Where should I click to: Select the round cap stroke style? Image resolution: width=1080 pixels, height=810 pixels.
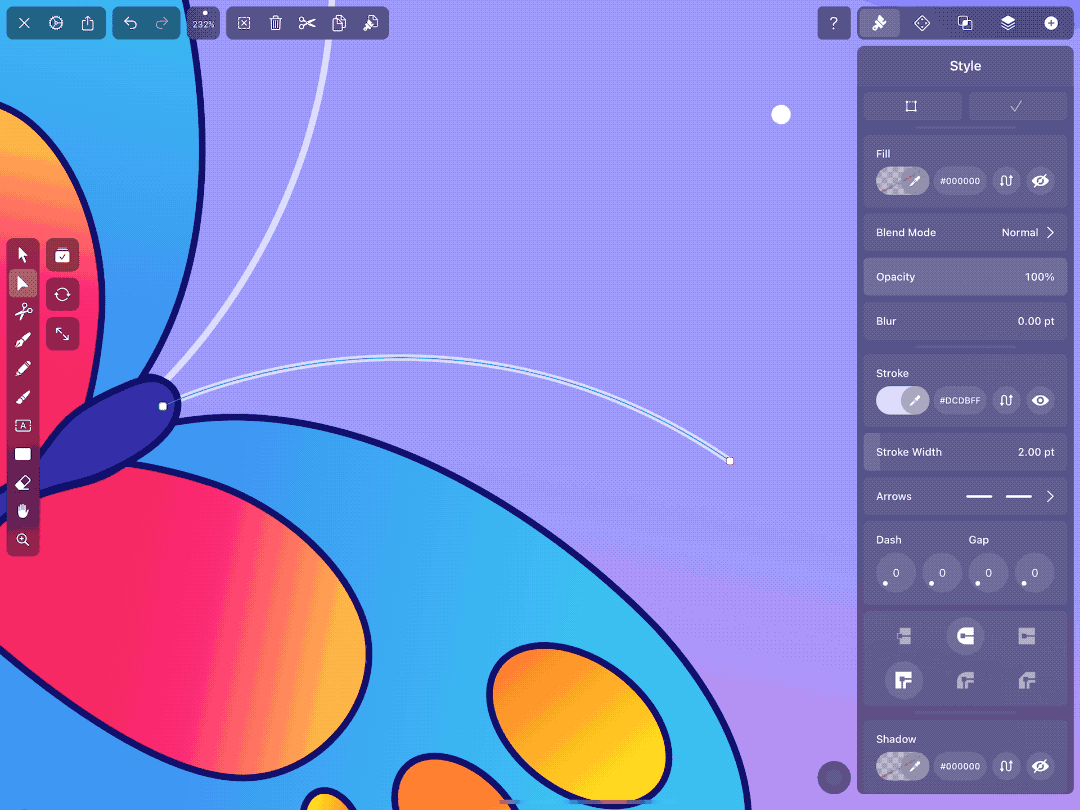(x=965, y=636)
